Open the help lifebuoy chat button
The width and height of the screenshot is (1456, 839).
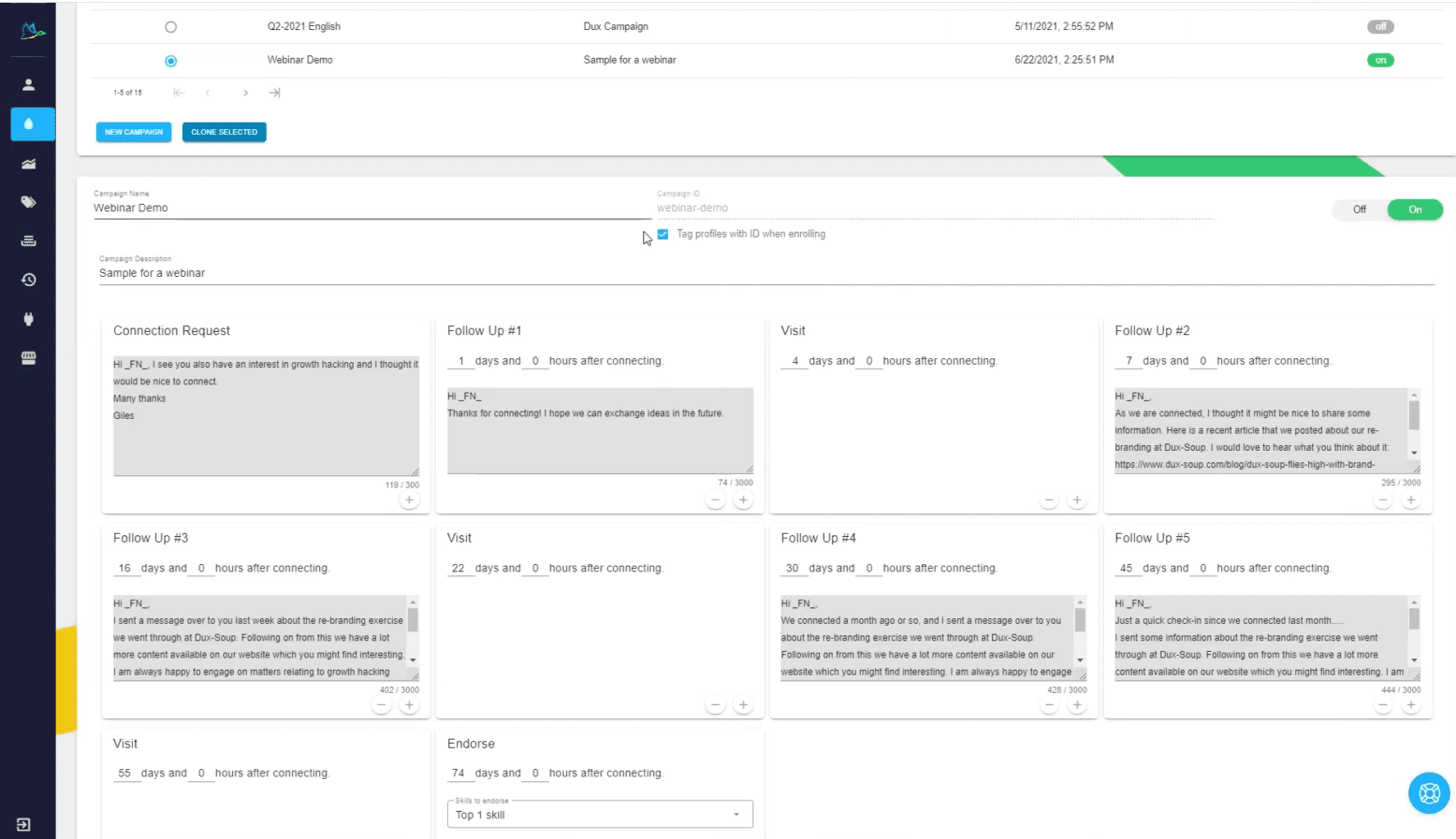1429,793
